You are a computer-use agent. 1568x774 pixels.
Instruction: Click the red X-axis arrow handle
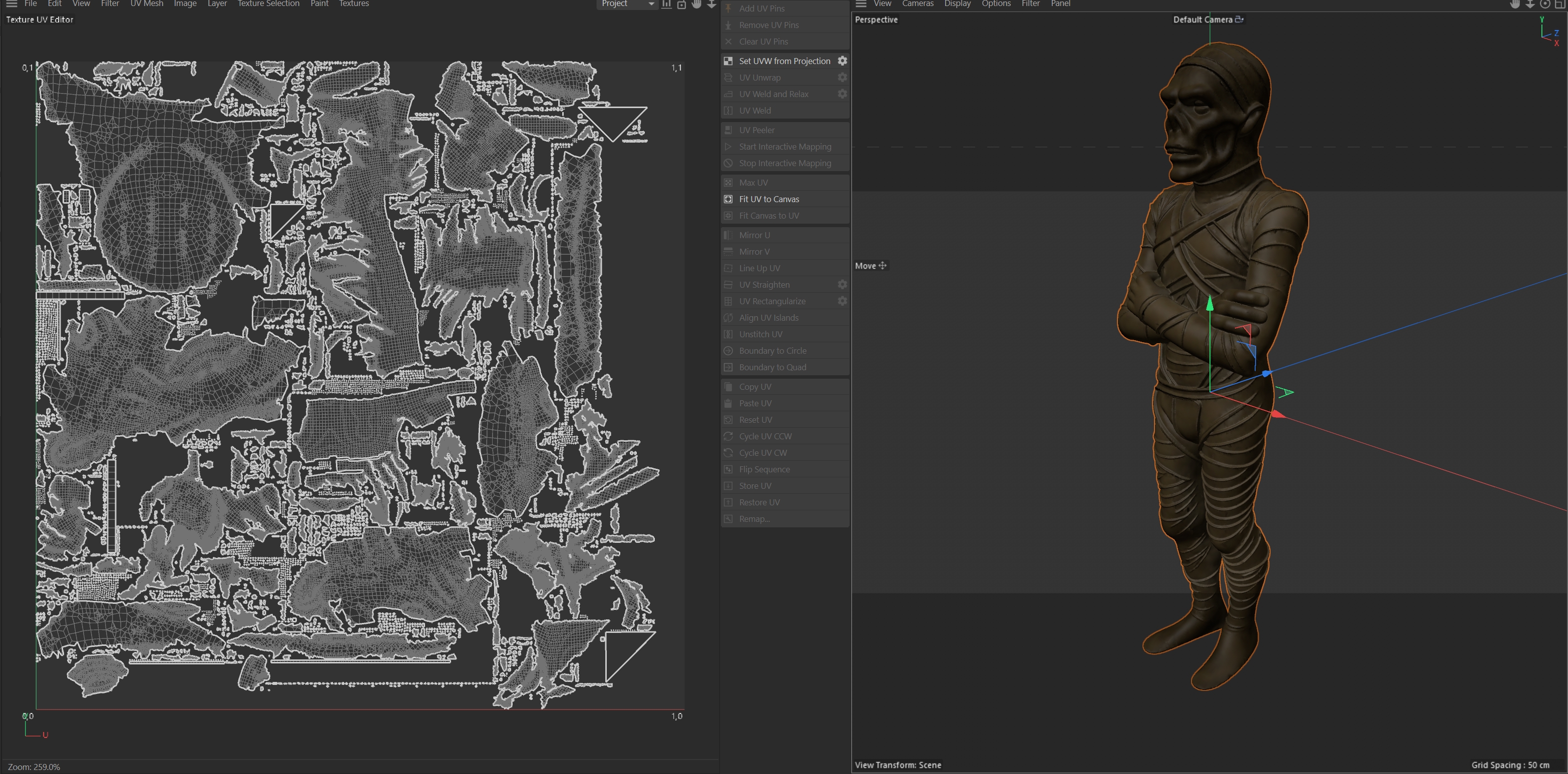[x=1278, y=414]
